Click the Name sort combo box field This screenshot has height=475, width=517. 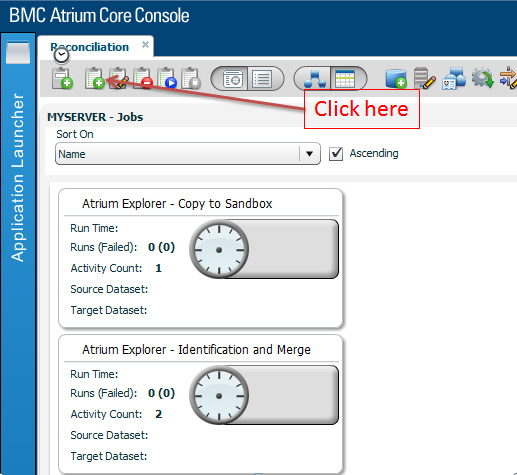[188, 154]
